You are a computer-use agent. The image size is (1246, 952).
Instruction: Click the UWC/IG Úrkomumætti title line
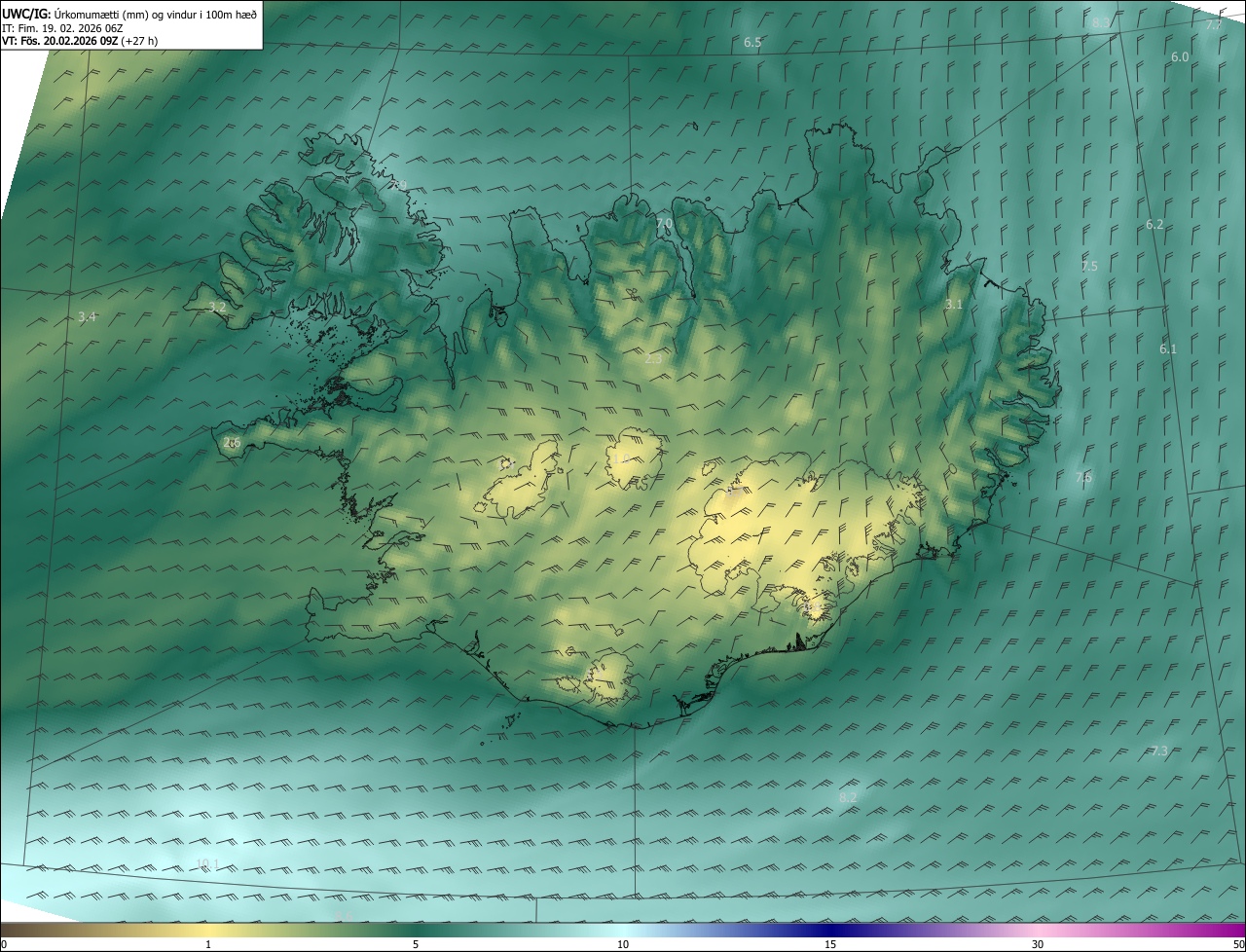(130, 14)
